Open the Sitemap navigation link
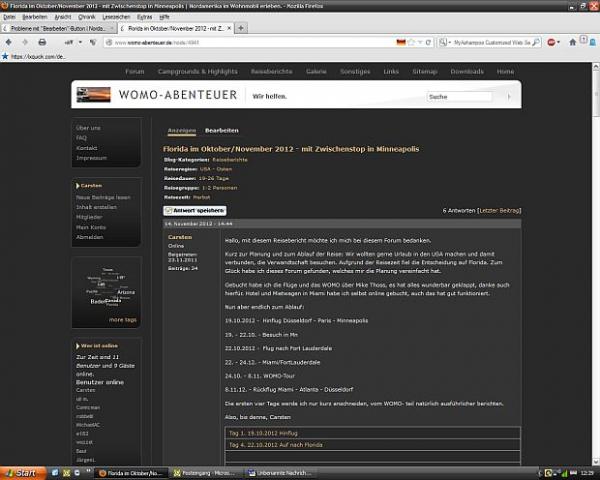This screenshot has height=480, width=600. coord(425,72)
